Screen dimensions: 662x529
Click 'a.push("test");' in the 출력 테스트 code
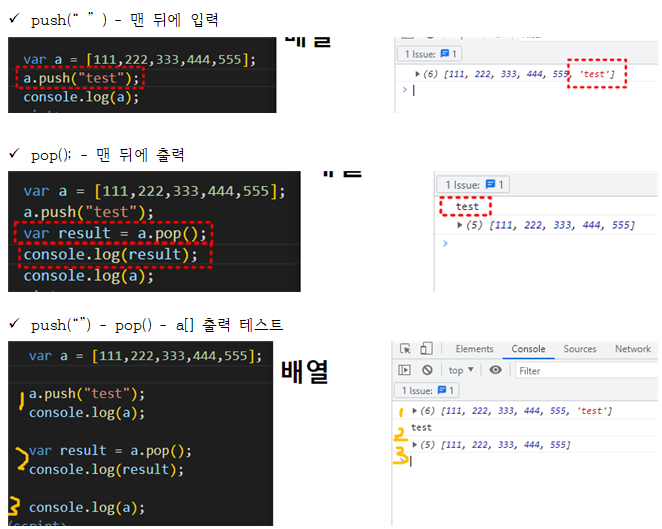coord(87,394)
